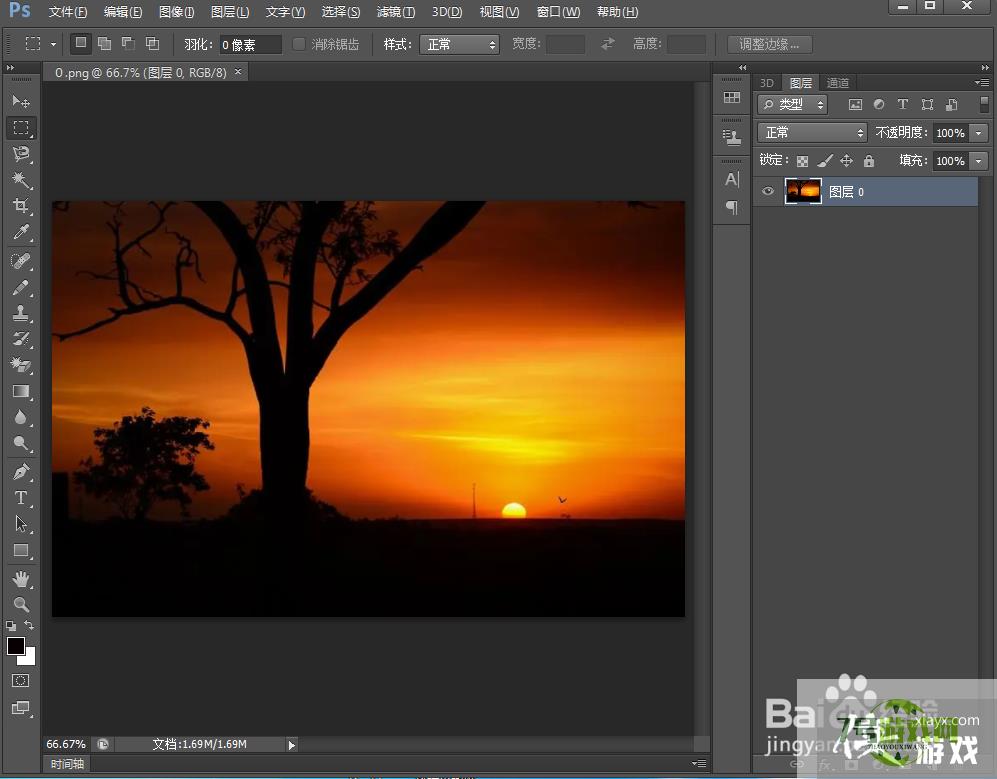Select the Lasso tool
Image resolution: width=997 pixels, height=779 pixels.
(x=21, y=154)
